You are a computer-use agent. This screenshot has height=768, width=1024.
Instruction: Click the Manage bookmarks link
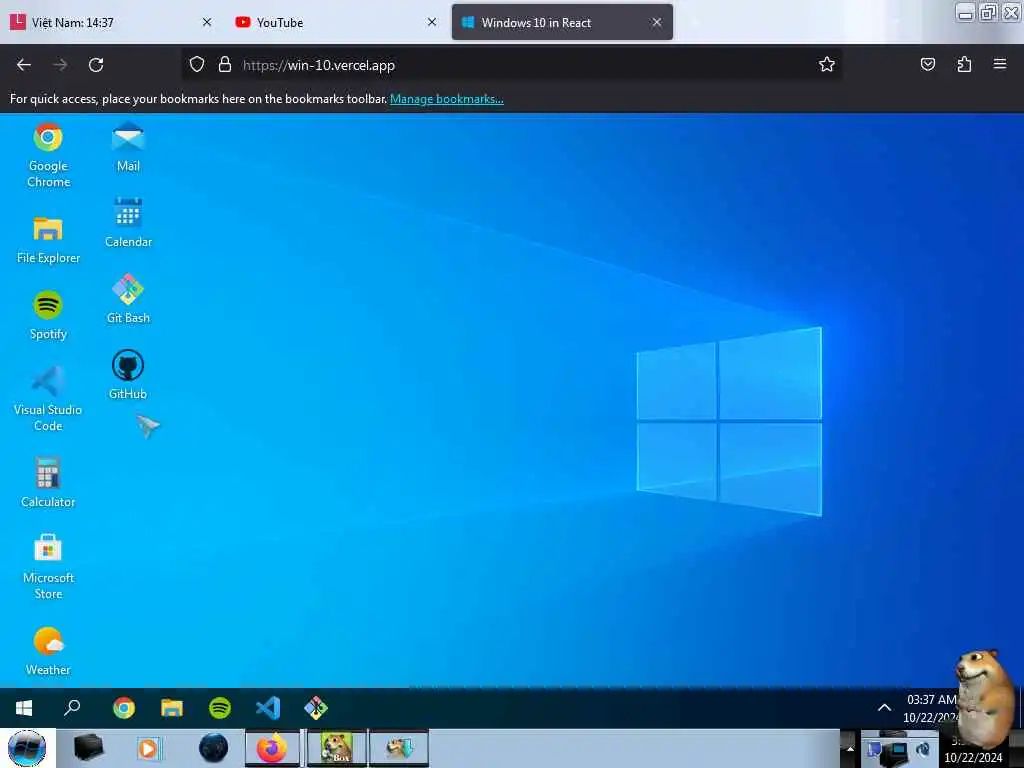[447, 99]
